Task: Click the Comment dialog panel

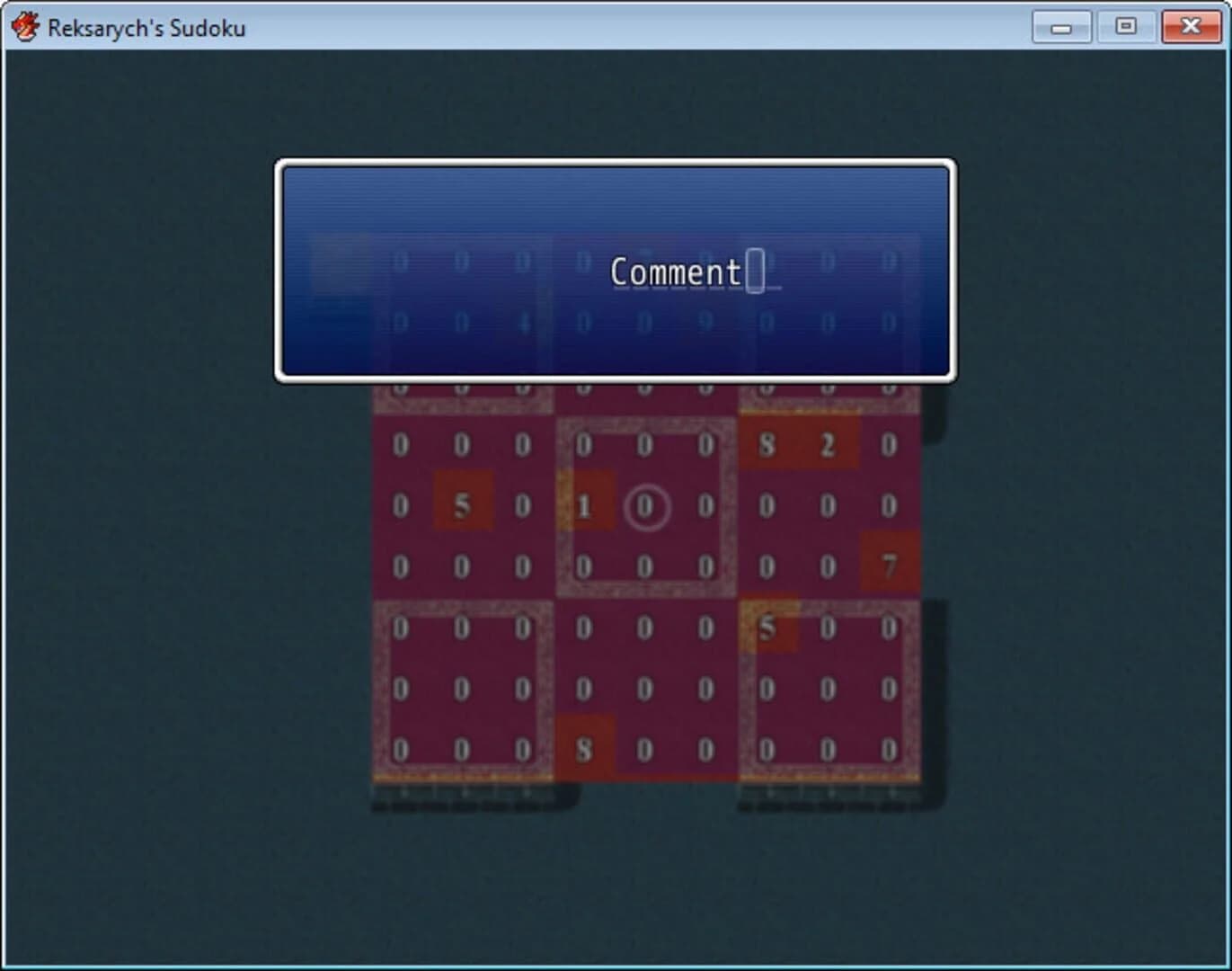Action: tap(615, 270)
